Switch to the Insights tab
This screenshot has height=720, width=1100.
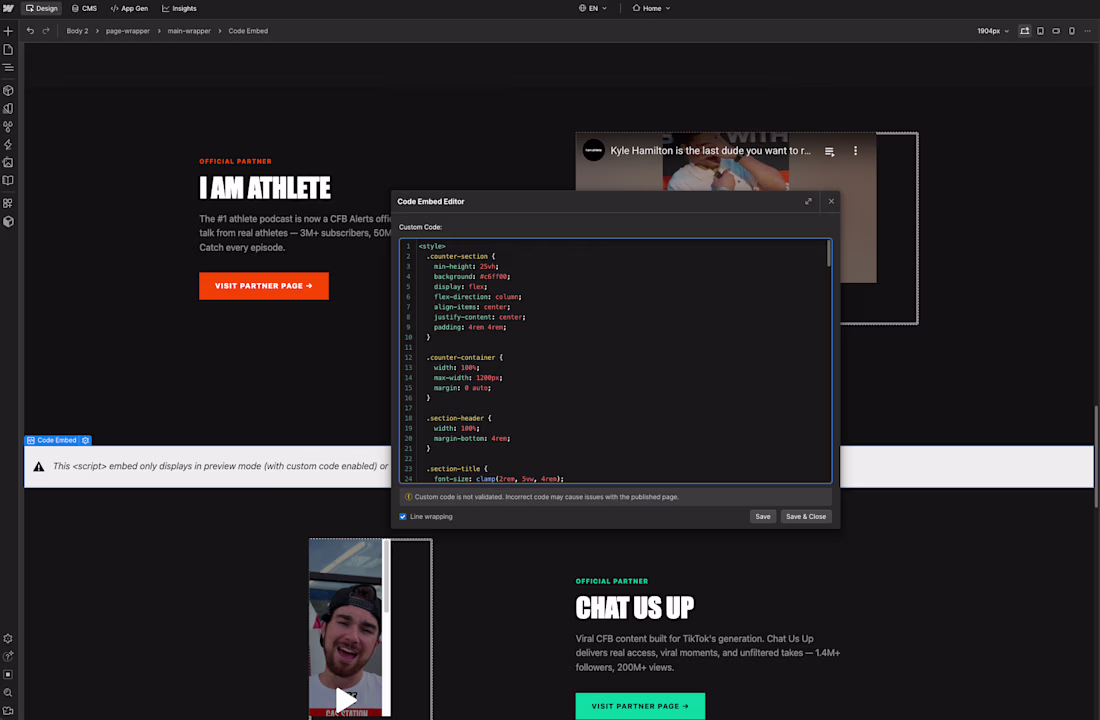point(180,8)
